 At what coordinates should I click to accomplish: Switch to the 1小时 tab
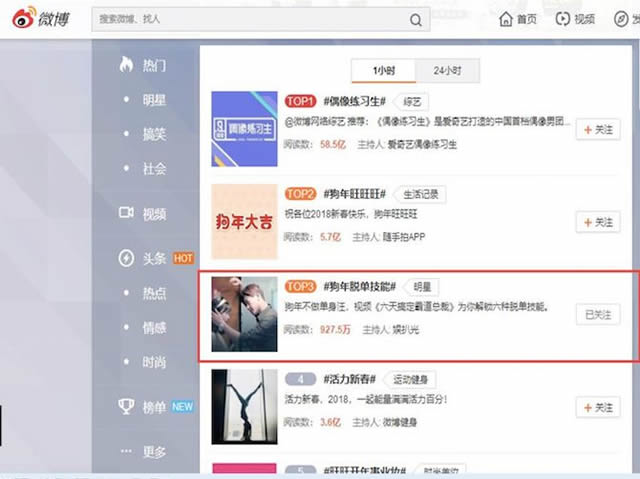pyautogui.click(x=383, y=70)
